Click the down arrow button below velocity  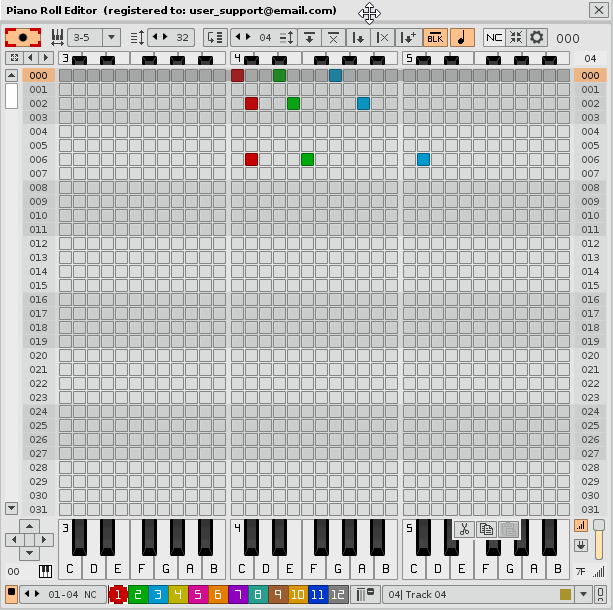pos(581,545)
